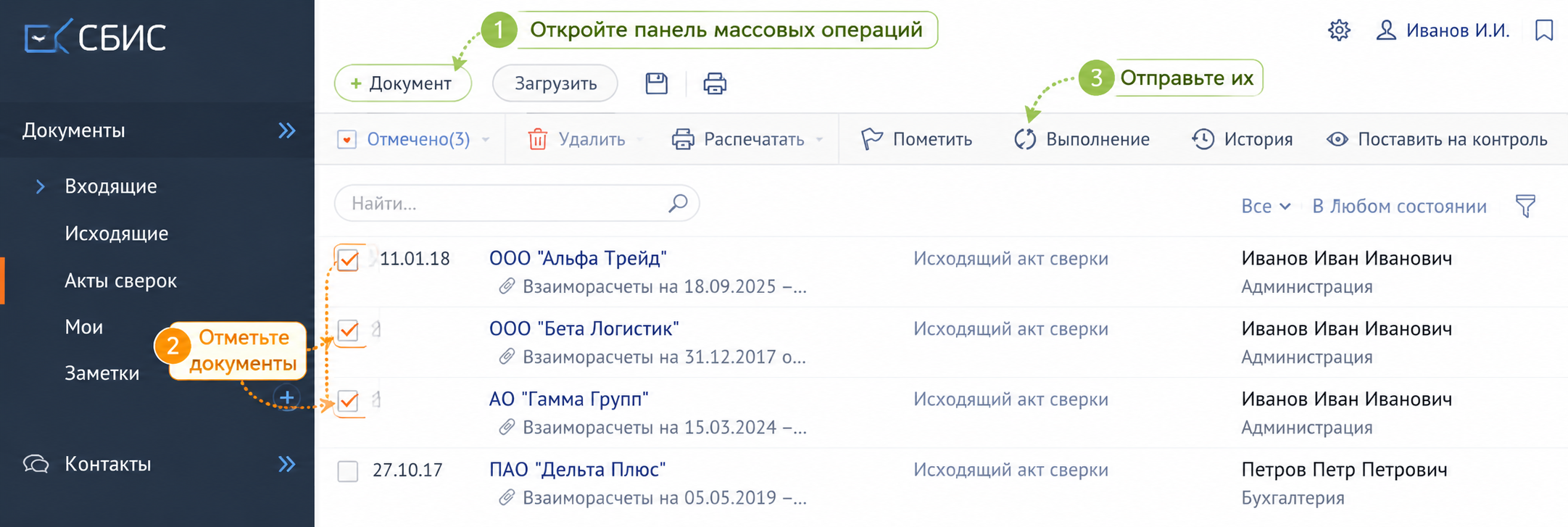The height and width of the screenshot is (527, 1568).
Task: Uncheck ООО "Альфа Трейд" document checkbox
Action: [348, 260]
